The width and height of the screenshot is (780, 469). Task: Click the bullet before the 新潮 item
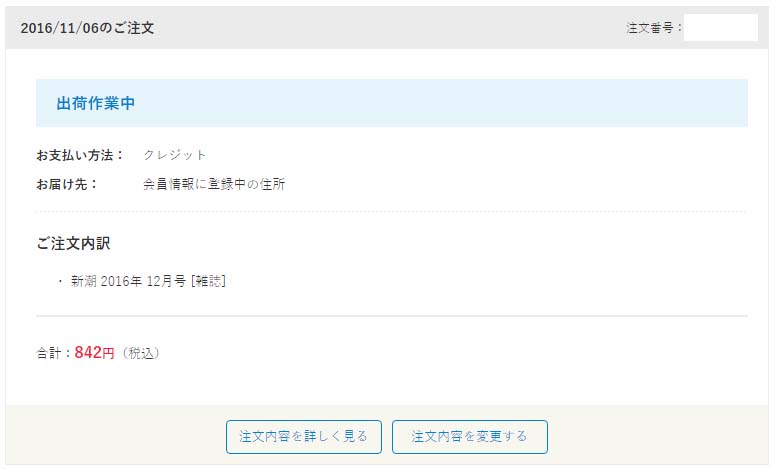pos(60,282)
